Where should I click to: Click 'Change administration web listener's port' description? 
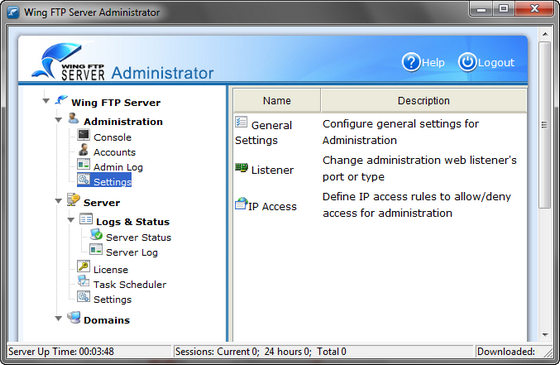(419, 168)
